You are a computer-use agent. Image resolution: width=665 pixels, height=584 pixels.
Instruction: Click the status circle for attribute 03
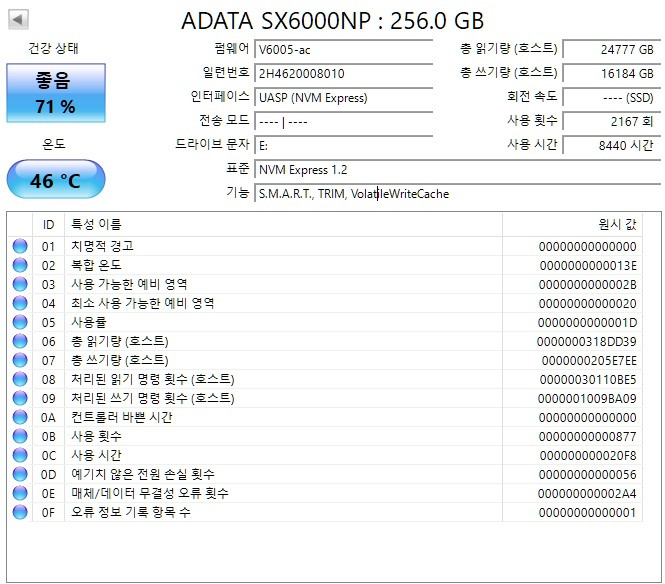tap(20, 284)
